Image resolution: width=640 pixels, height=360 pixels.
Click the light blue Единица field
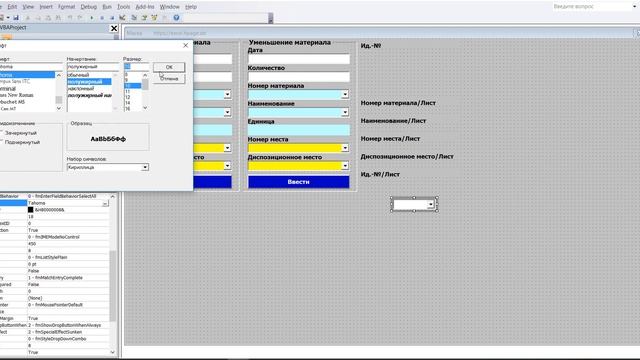pyautogui.click(x=298, y=130)
